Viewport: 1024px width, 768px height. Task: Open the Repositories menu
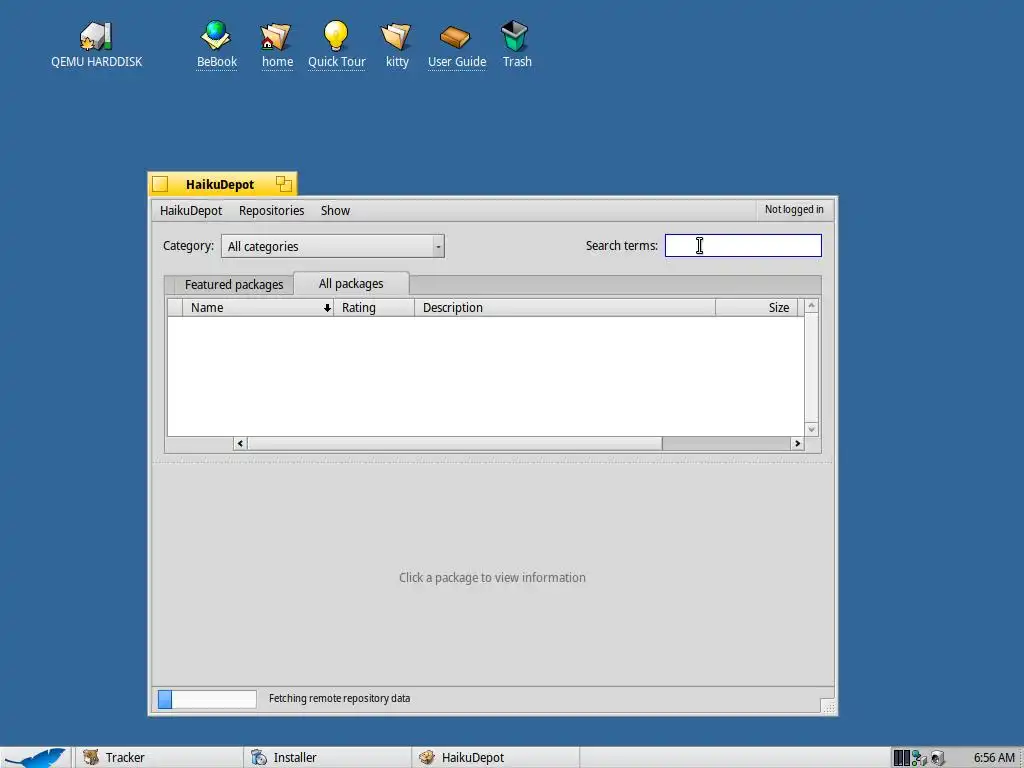tap(271, 210)
